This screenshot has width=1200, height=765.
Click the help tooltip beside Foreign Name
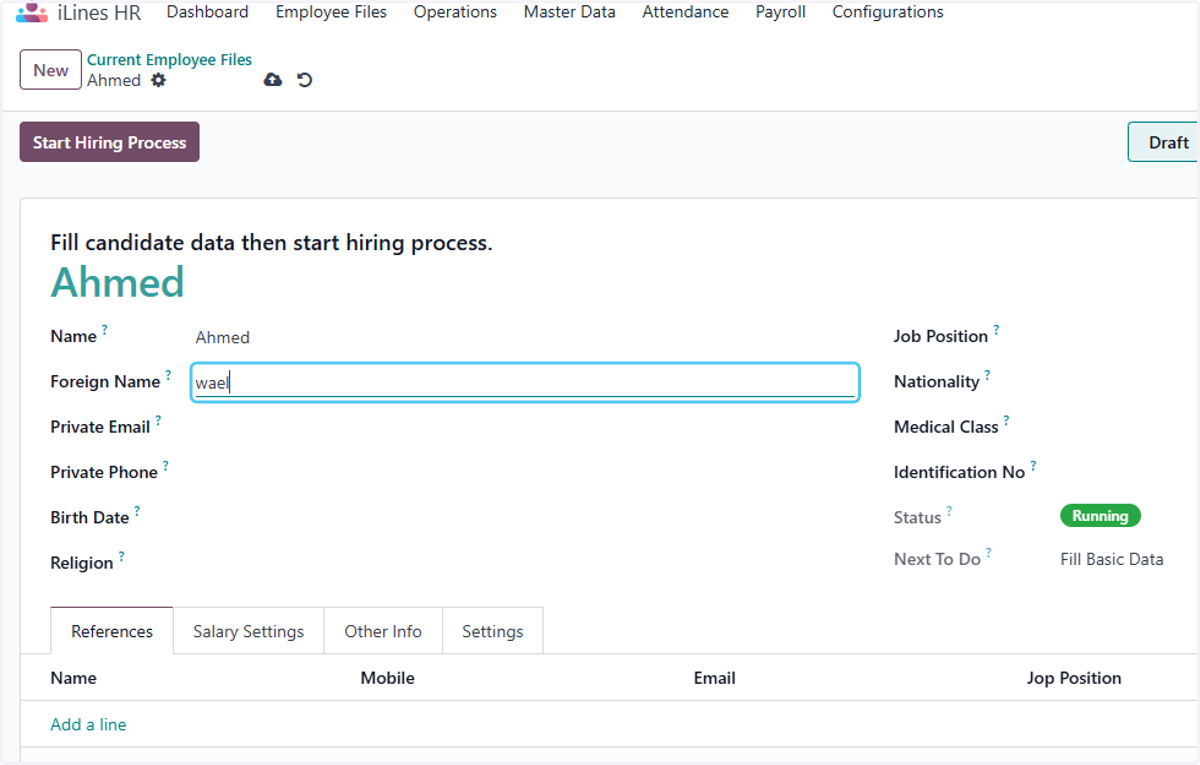[168, 375]
